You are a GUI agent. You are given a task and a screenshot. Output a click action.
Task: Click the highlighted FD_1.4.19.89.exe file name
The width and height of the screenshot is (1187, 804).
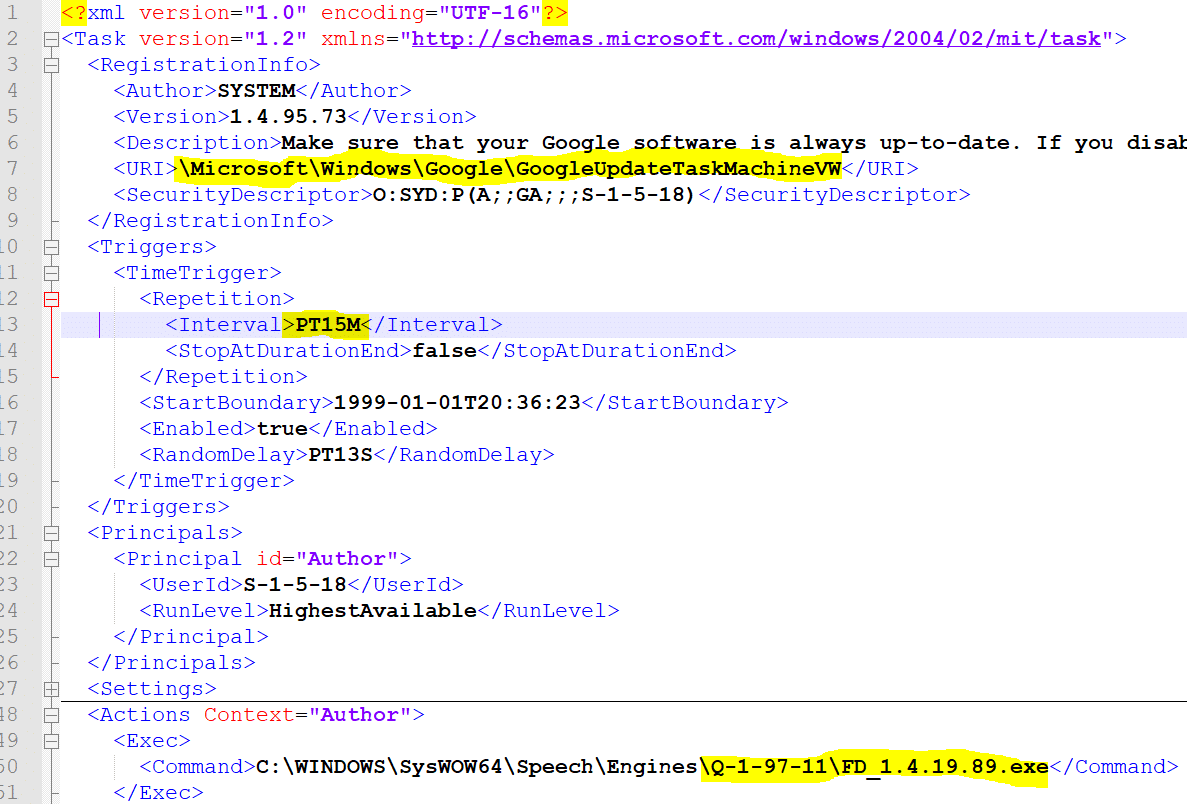coord(945,767)
